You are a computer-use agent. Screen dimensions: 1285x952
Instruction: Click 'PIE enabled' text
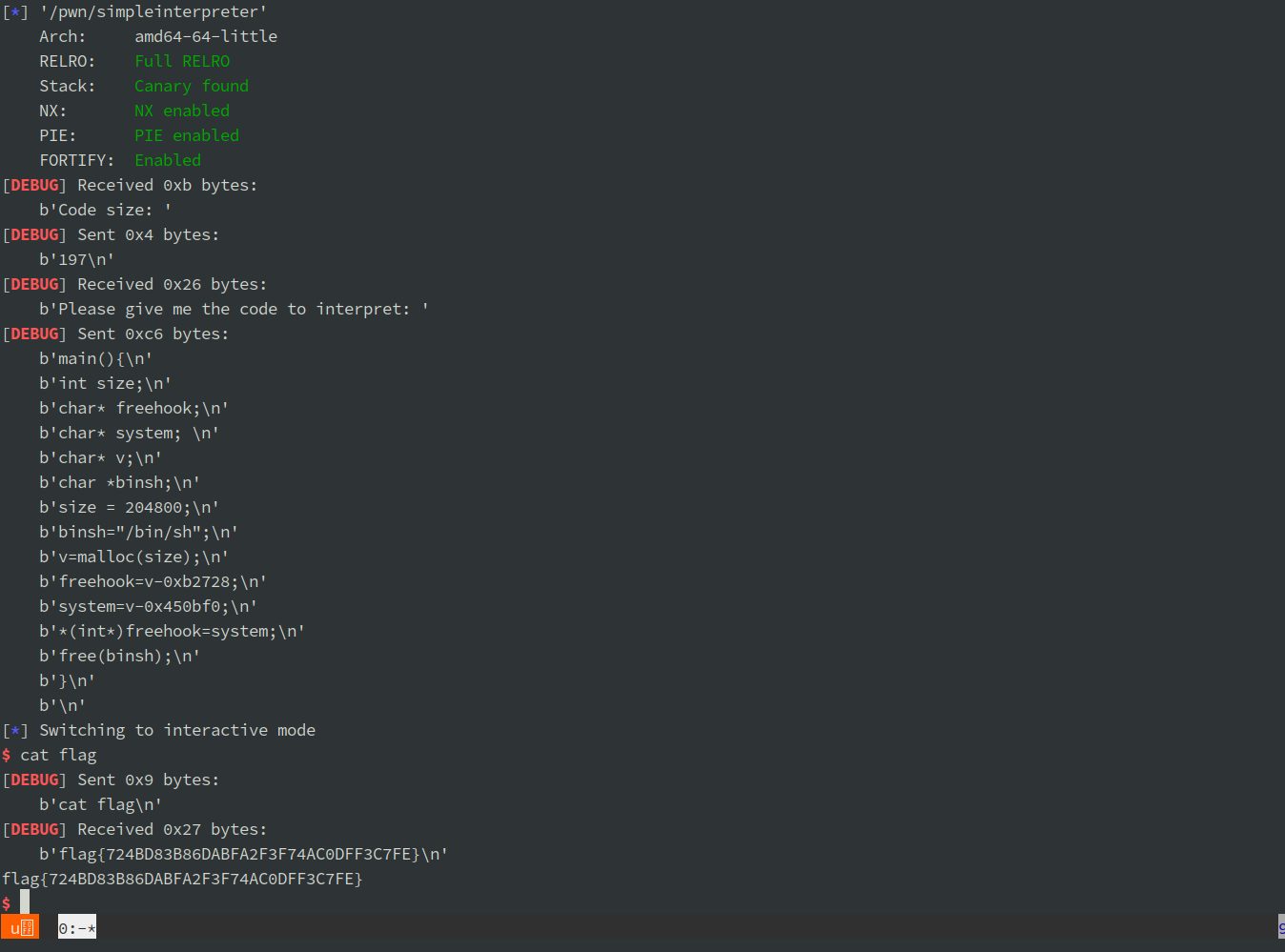point(187,135)
